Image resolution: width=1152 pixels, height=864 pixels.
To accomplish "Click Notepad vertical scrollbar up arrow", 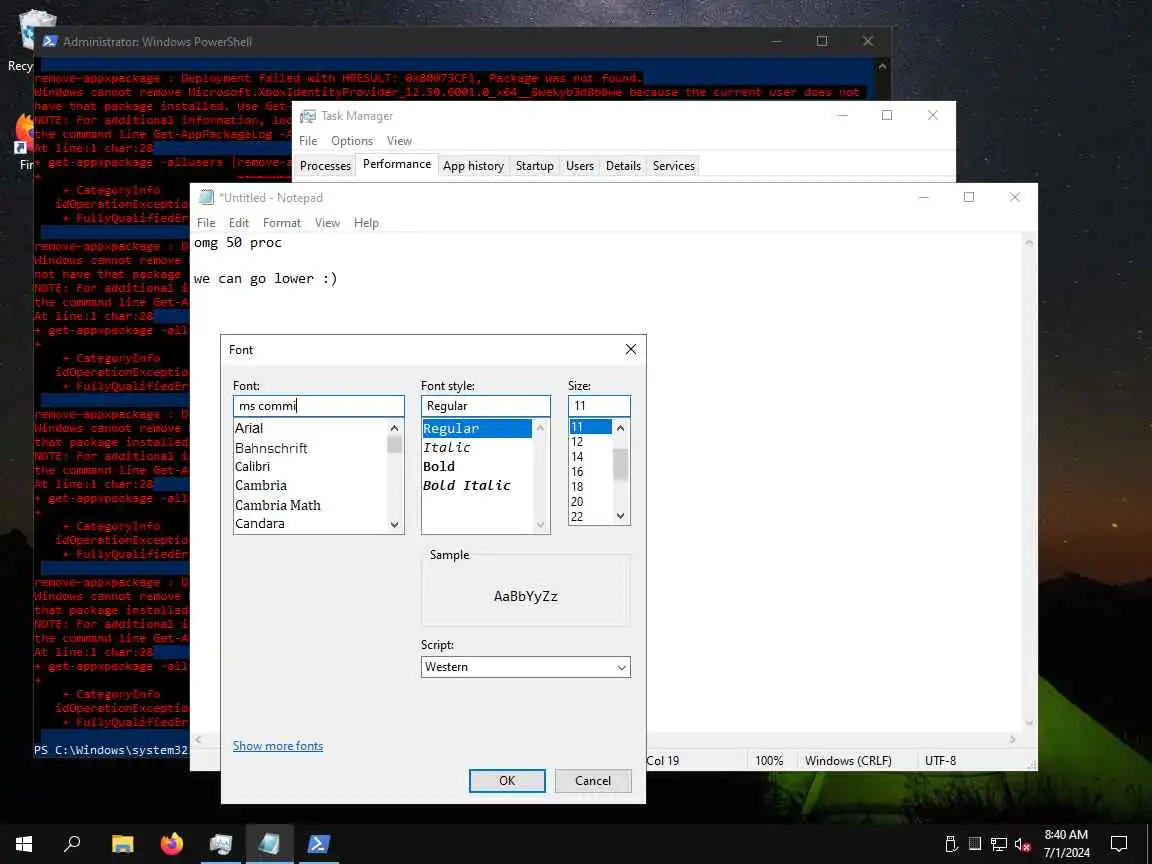I will point(1029,242).
